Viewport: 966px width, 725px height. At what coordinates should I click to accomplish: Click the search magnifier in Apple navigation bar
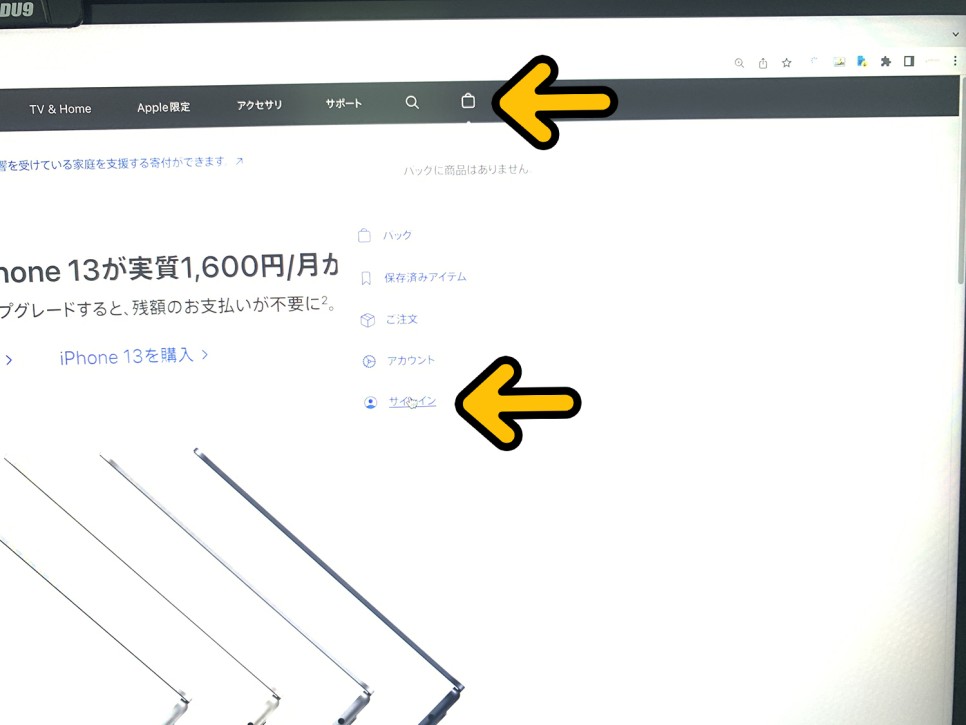(412, 102)
